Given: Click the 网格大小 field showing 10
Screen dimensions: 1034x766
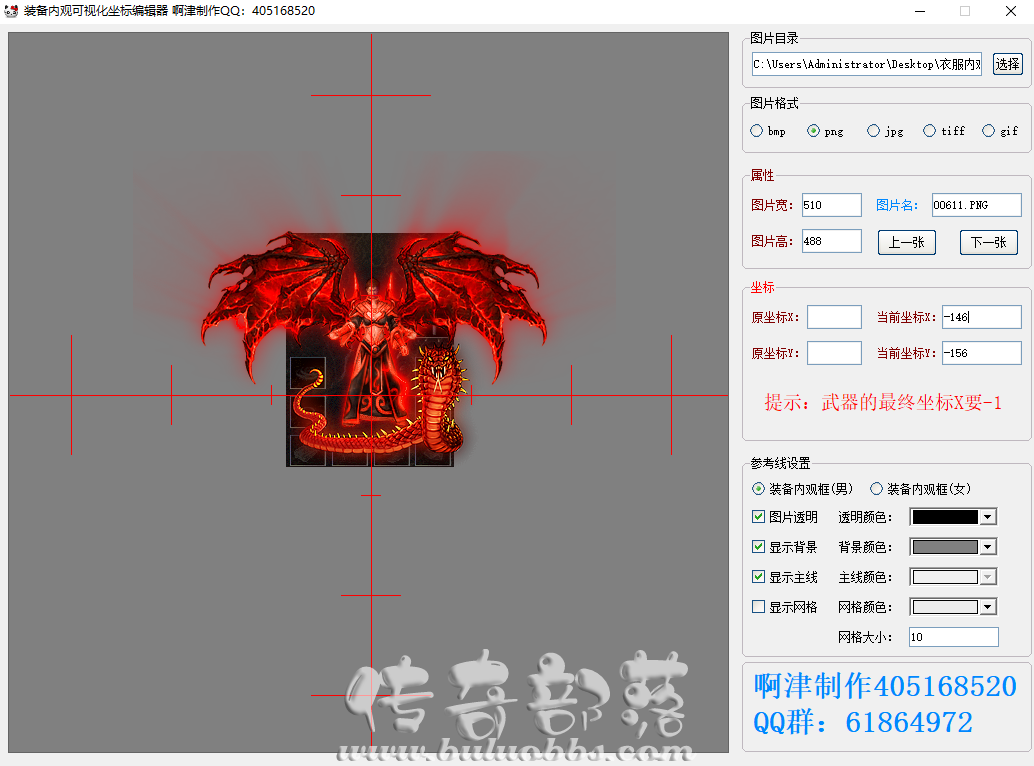Looking at the screenshot, I should [x=954, y=637].
